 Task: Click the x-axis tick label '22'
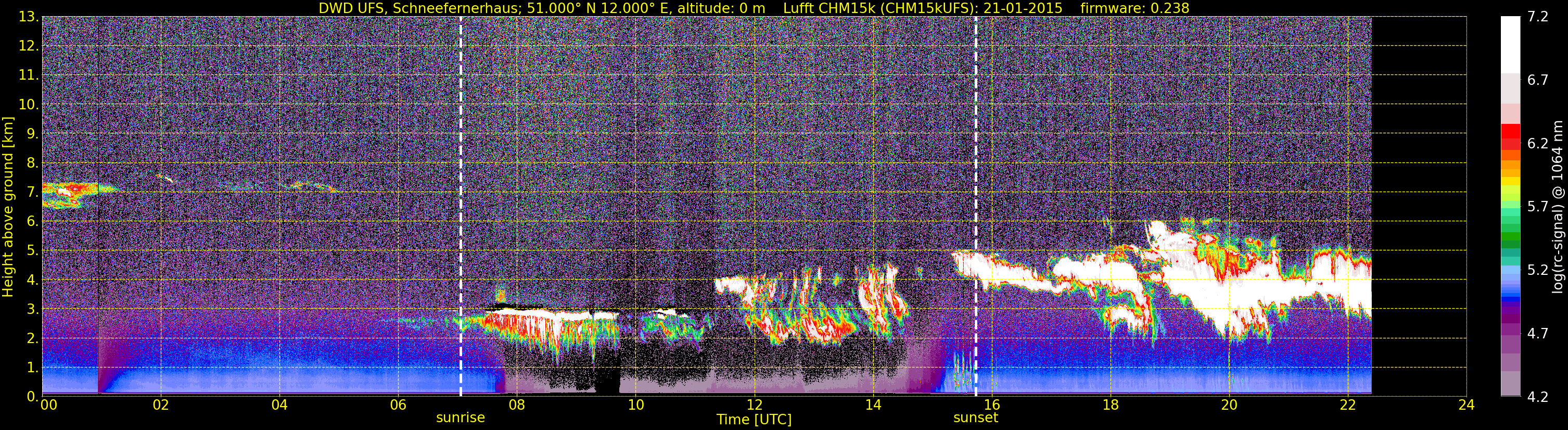(x=1348, y=405)
